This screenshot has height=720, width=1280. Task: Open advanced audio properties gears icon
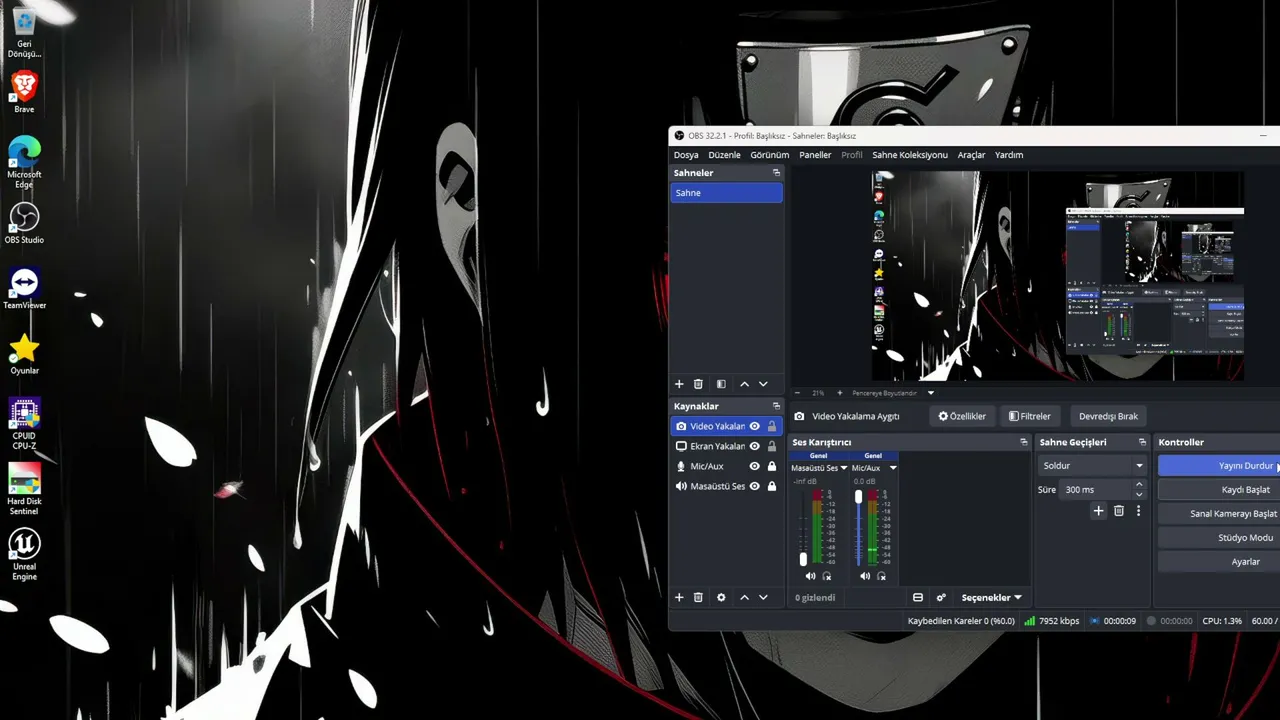click(x=941, y=597)
